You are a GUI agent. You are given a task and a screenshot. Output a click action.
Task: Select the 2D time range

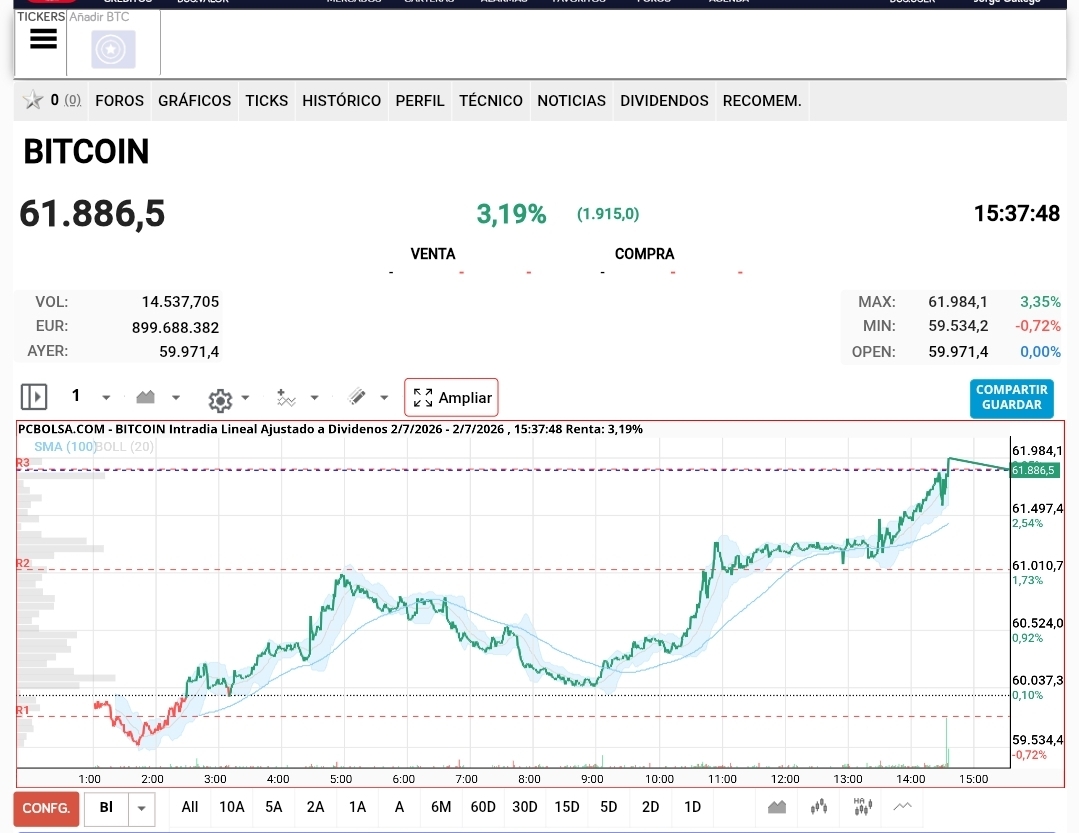650,807
